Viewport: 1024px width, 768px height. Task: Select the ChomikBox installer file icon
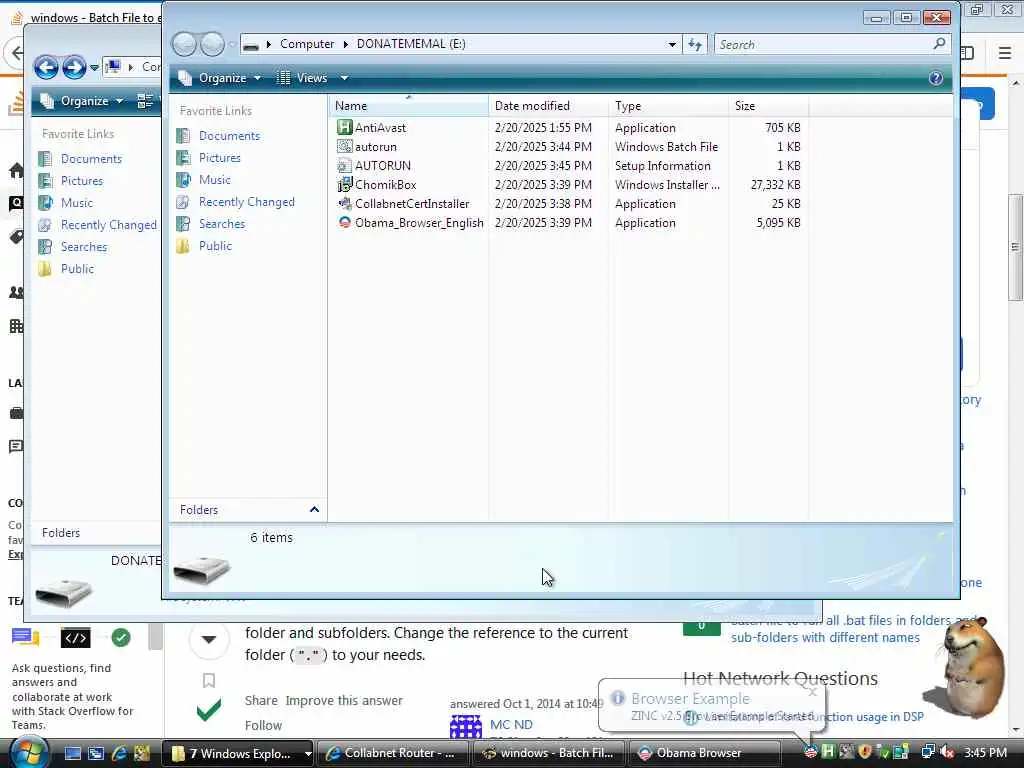344,185
